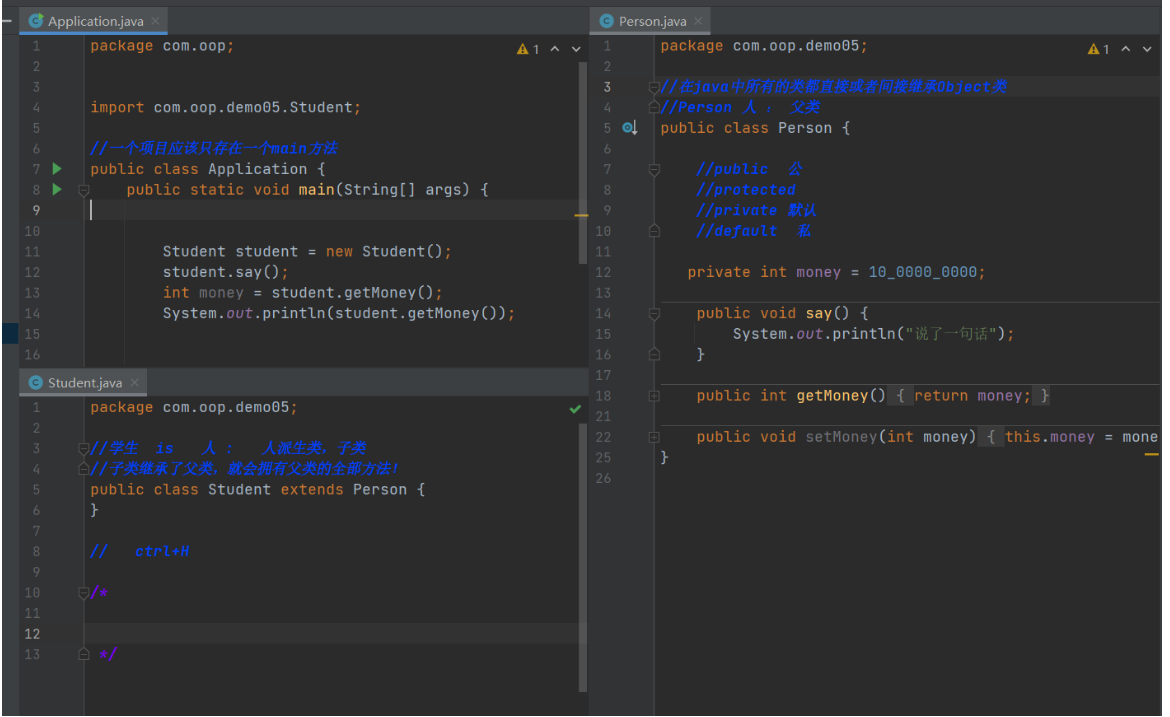This screenshot has width=1170, height=717.
Task: Click the Student.java class icon on its tab
Action: (x=35, y=383)
